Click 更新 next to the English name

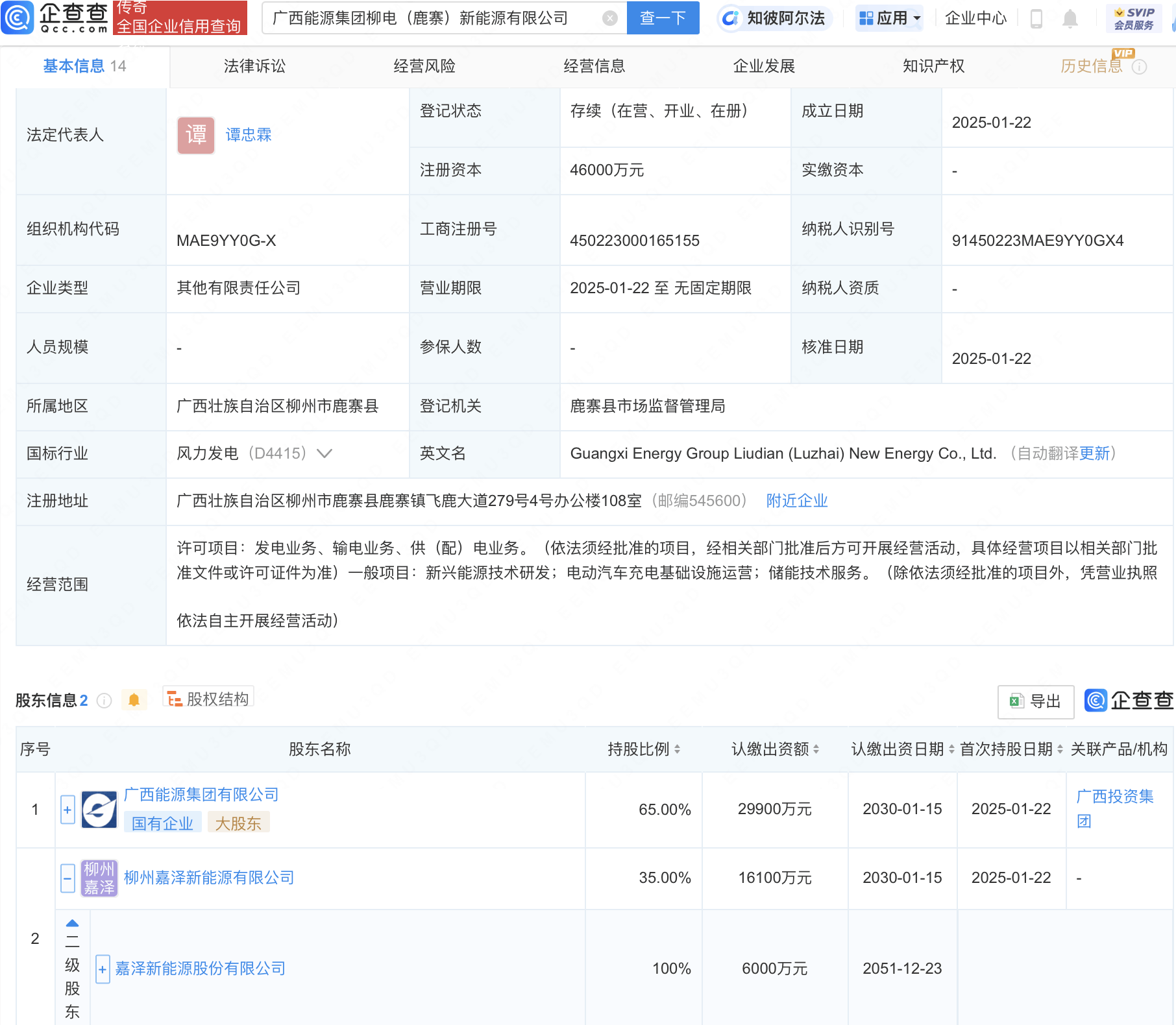click(1094, 453)
